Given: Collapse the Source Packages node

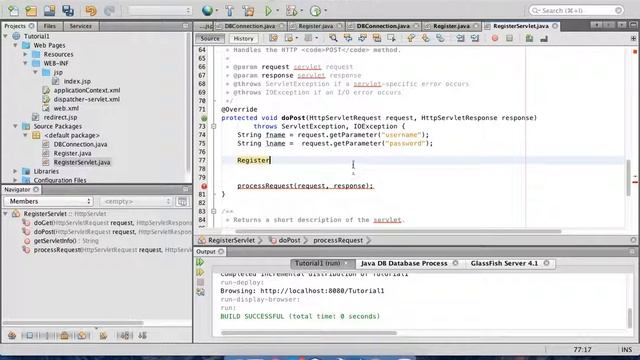Looking at the screenshot, I should (x=16, y=126).
